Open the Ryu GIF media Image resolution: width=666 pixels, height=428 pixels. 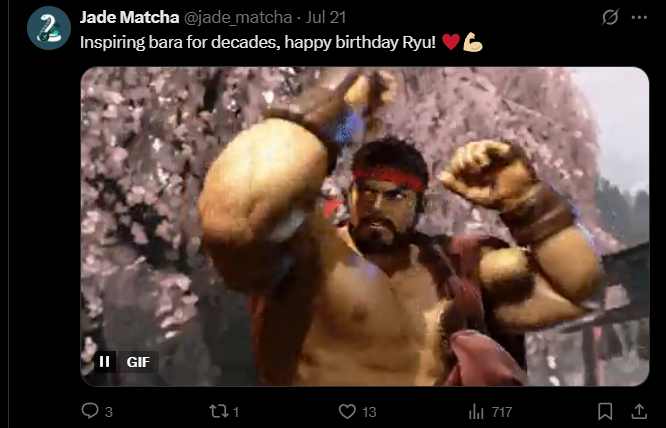coord(365,226)
